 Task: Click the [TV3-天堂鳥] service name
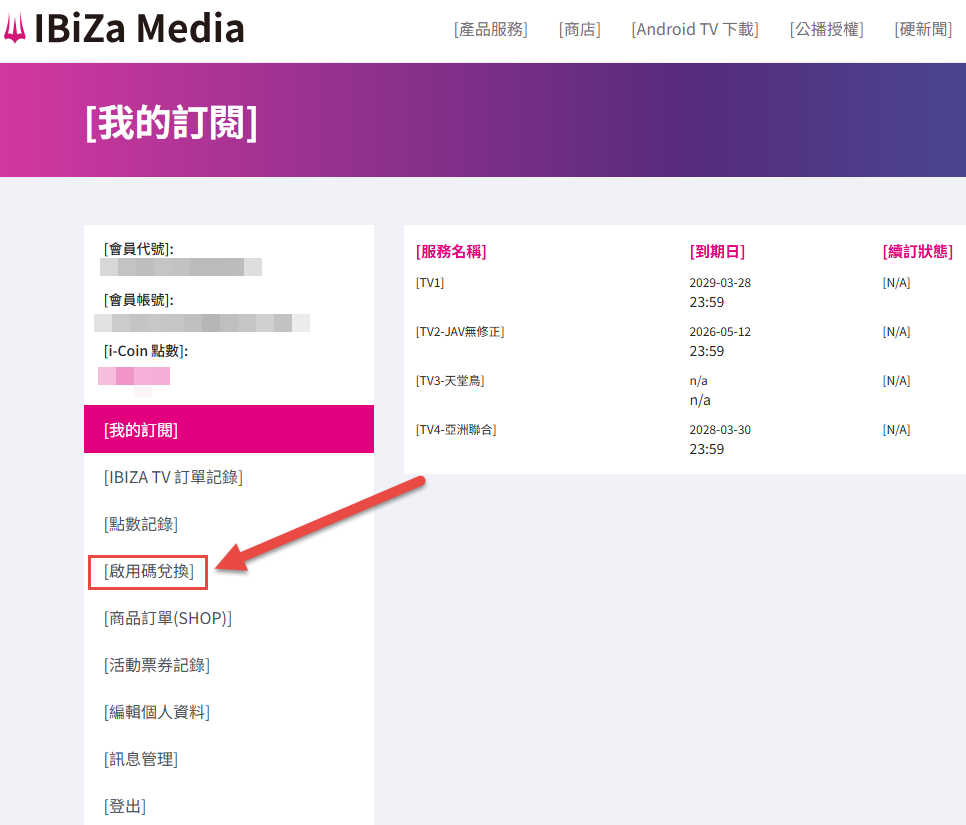[x=450, y=381]
